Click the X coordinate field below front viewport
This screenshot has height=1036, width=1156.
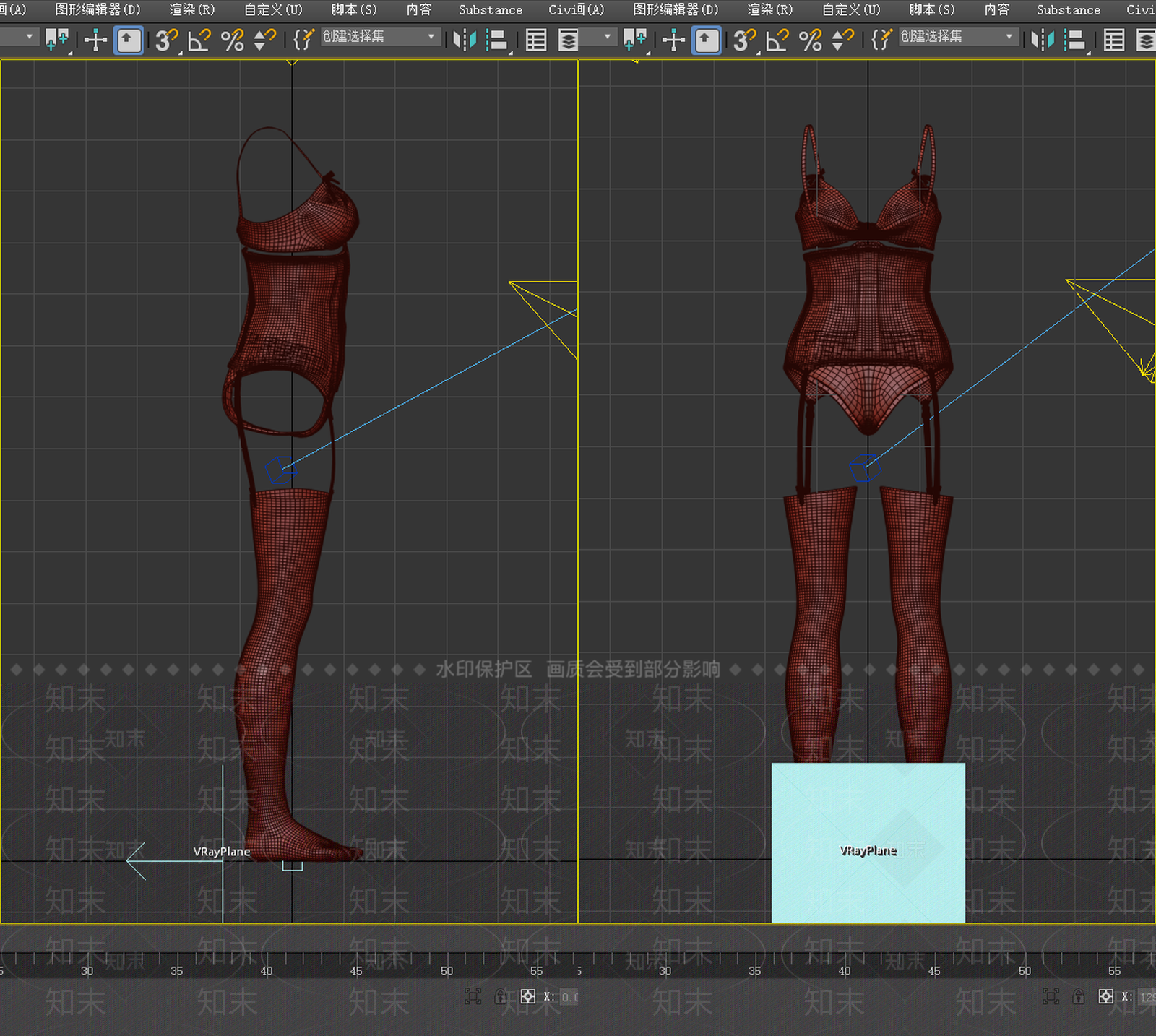[1147, 997]
